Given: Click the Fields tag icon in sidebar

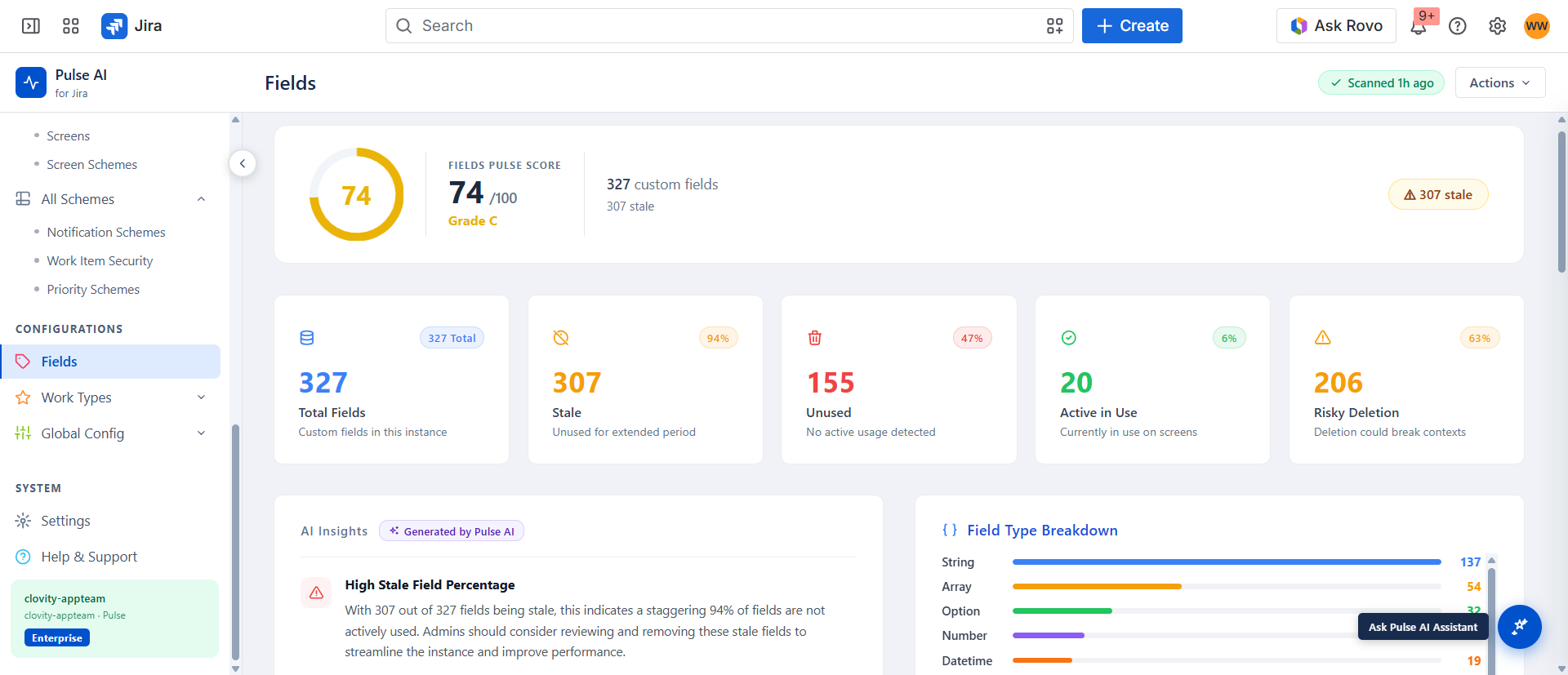Looking at the screenshot, I should click(x=23, y=362).
